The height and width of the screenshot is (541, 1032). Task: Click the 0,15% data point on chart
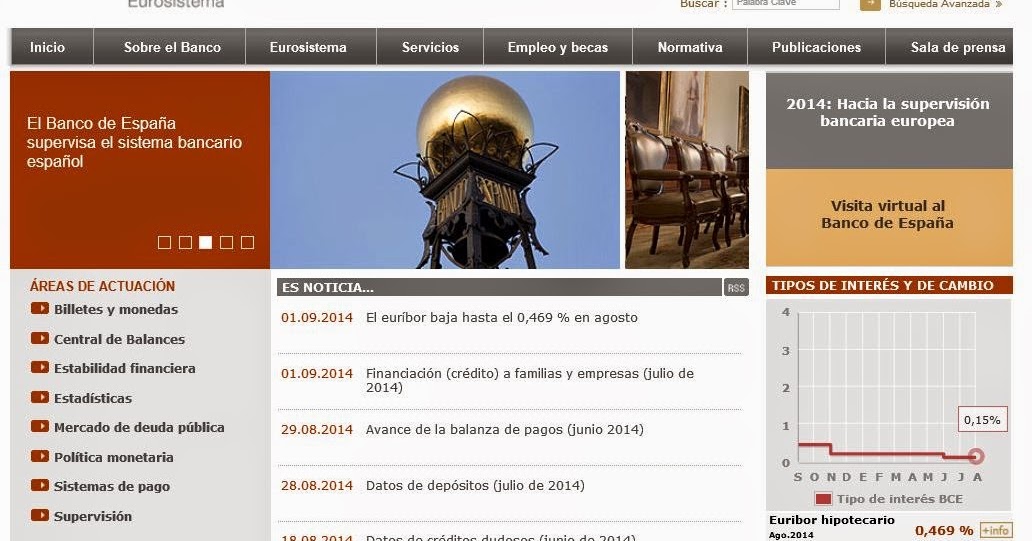(x=976, y=456)
